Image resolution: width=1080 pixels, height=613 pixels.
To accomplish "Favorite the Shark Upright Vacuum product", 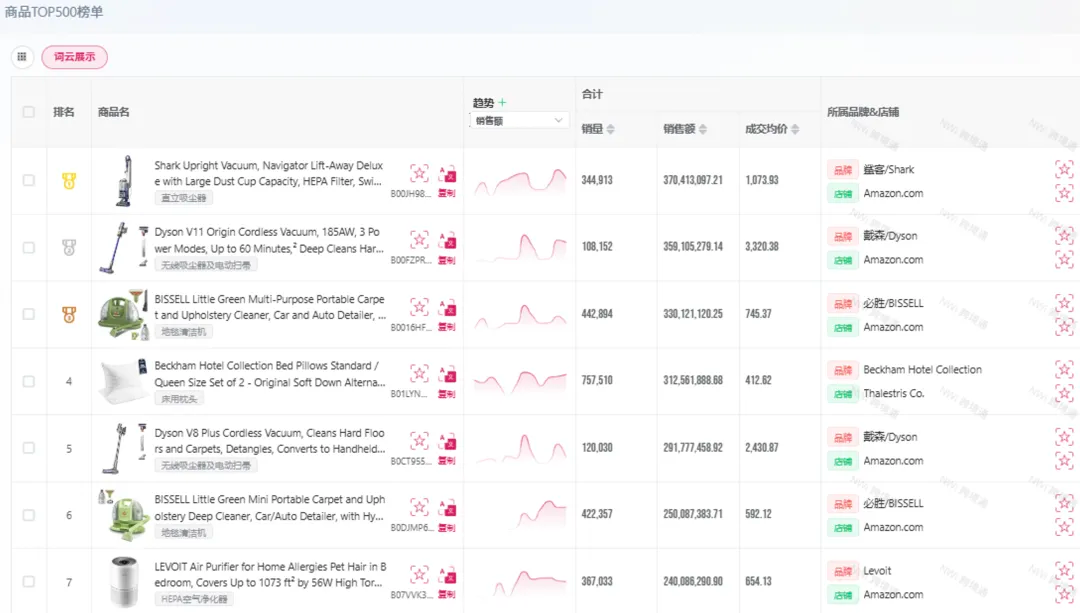I will (x=419, y=173).
